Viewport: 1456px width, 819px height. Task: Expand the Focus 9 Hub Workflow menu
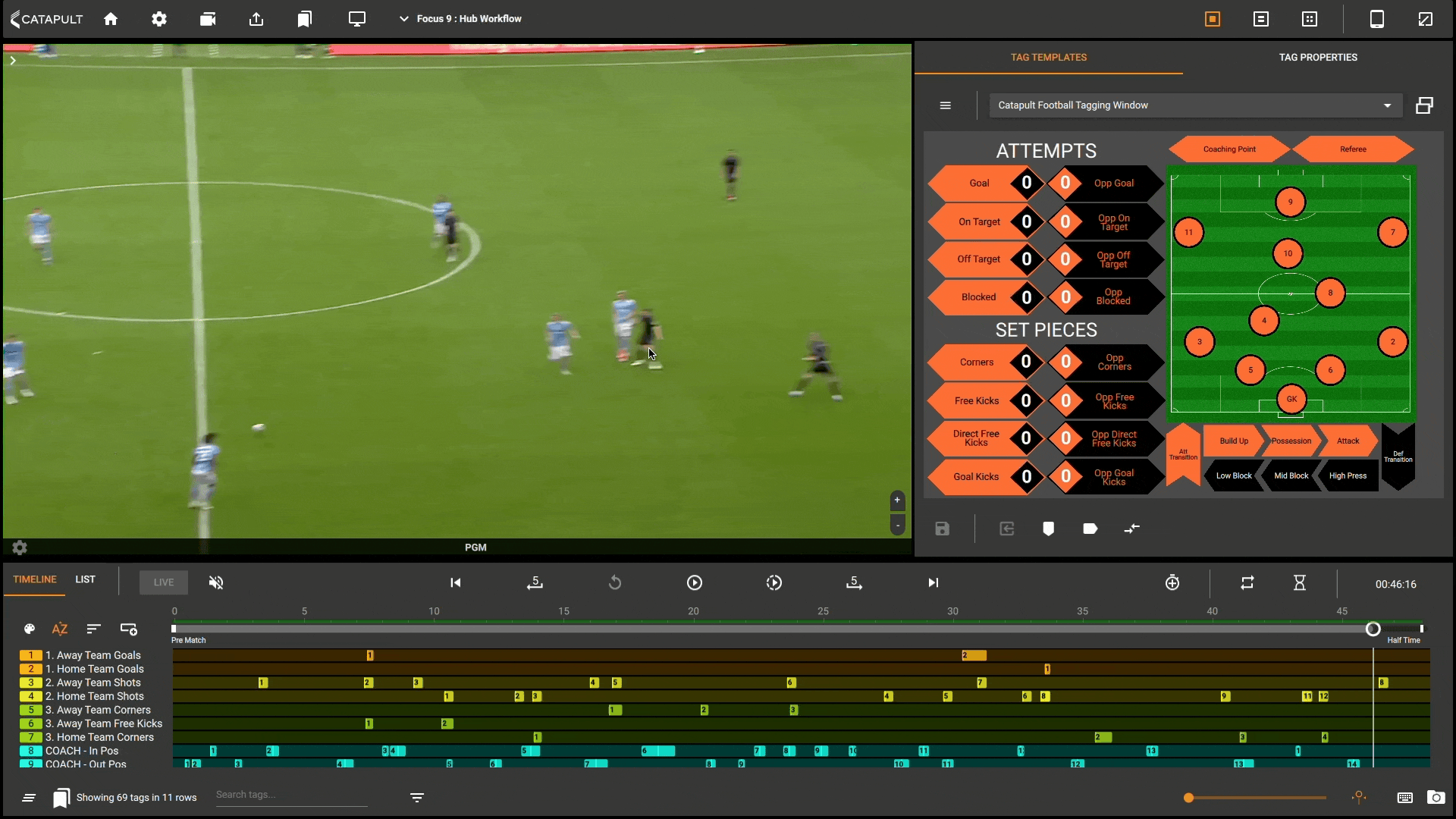(x=461, y=19)
